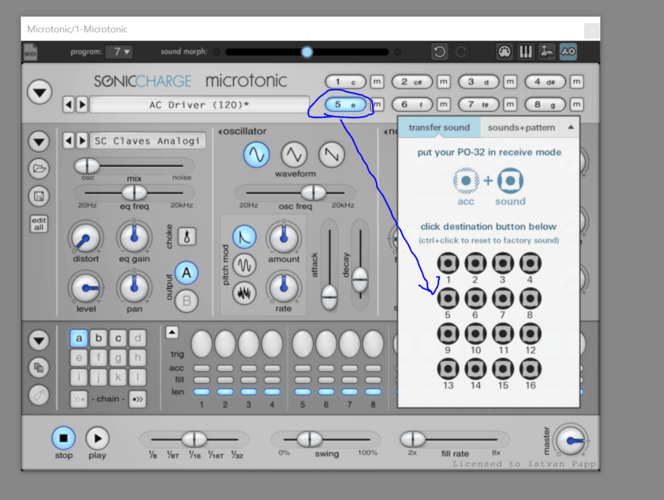Viewport: 664px width, 500px height.
Task: Click the AC Driver preset name field
Action: 199,105
